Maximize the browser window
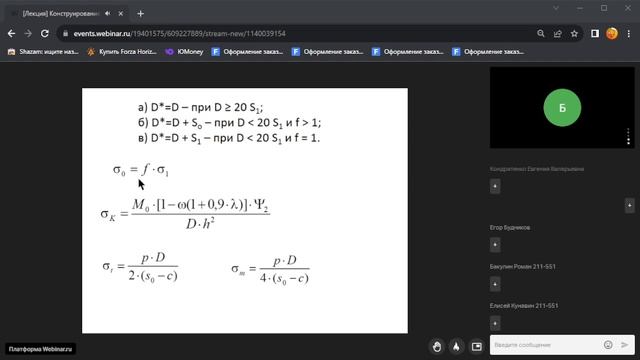The image size is (640, 360). [x=604, y=8]
